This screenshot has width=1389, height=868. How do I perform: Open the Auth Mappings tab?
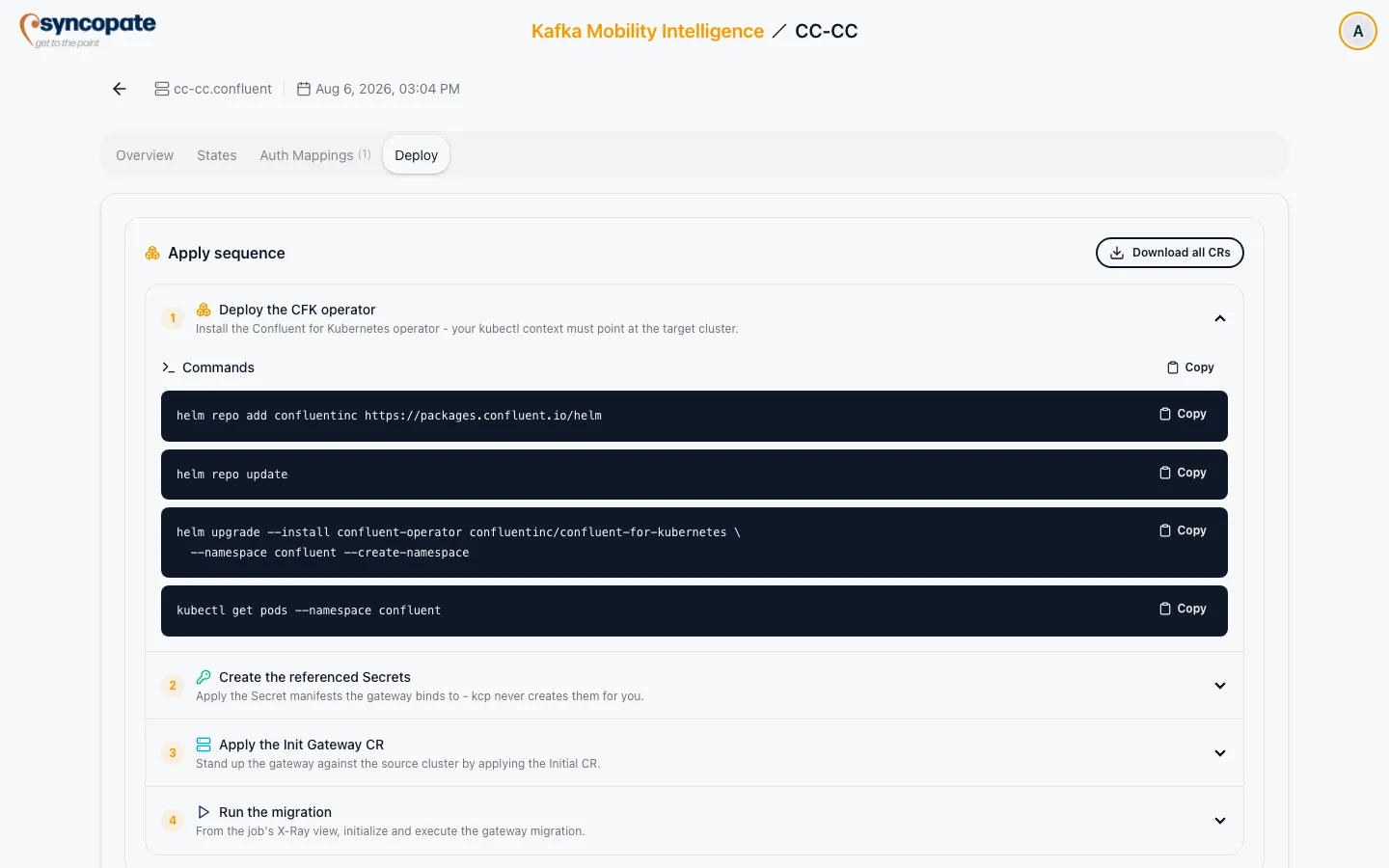(315, 155)
